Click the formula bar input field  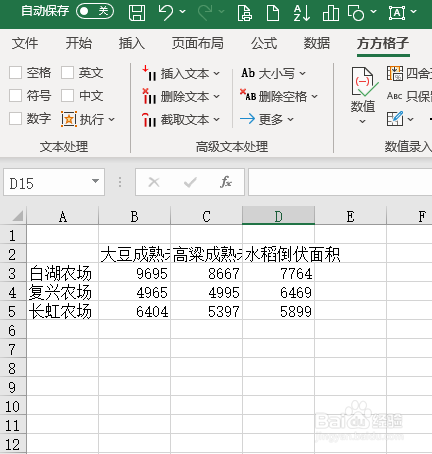click(340, 182)
